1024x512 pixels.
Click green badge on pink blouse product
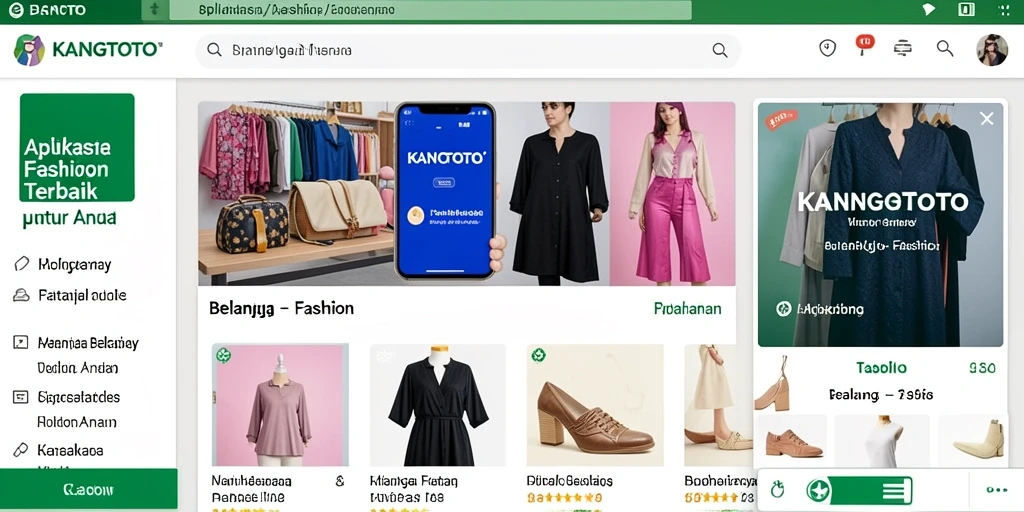224,355
